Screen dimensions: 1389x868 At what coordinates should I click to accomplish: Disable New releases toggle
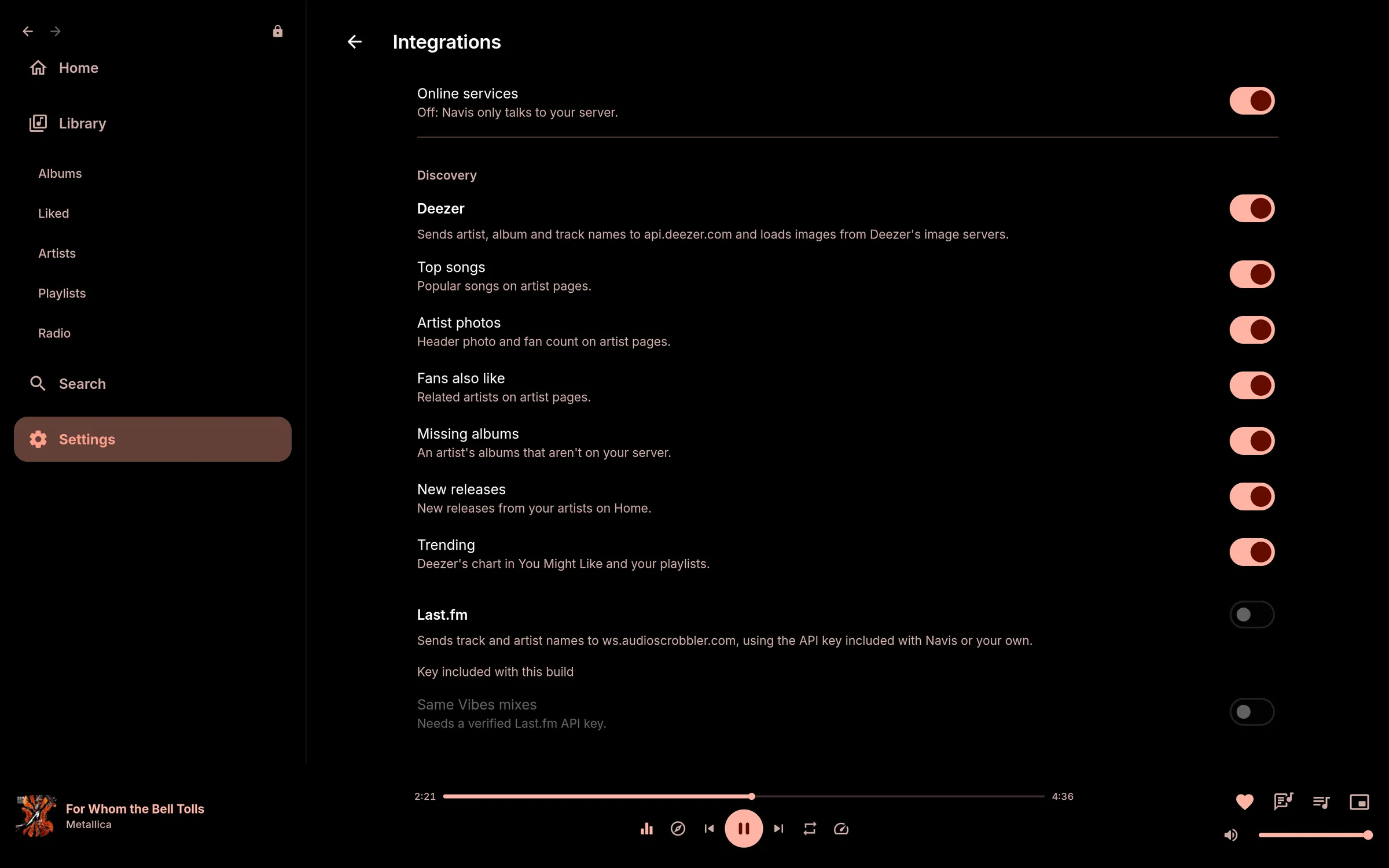click(1252, 496)
